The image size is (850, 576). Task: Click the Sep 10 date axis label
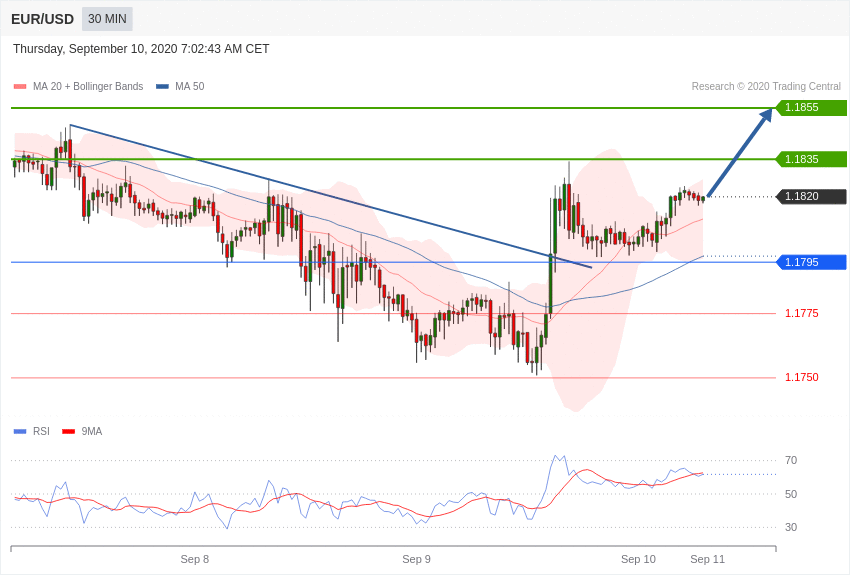pos(638,559)
